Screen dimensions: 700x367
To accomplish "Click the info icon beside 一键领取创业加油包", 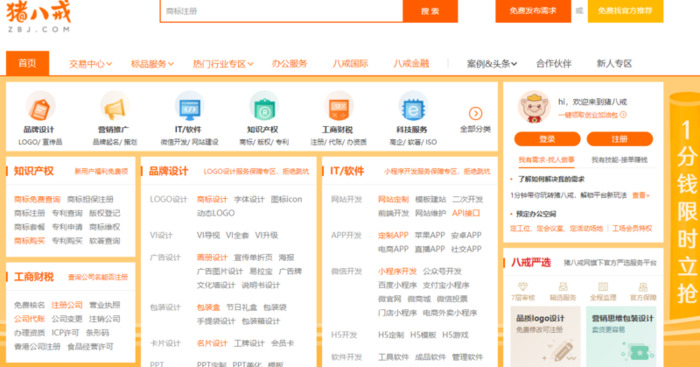I will coord(623,115).
